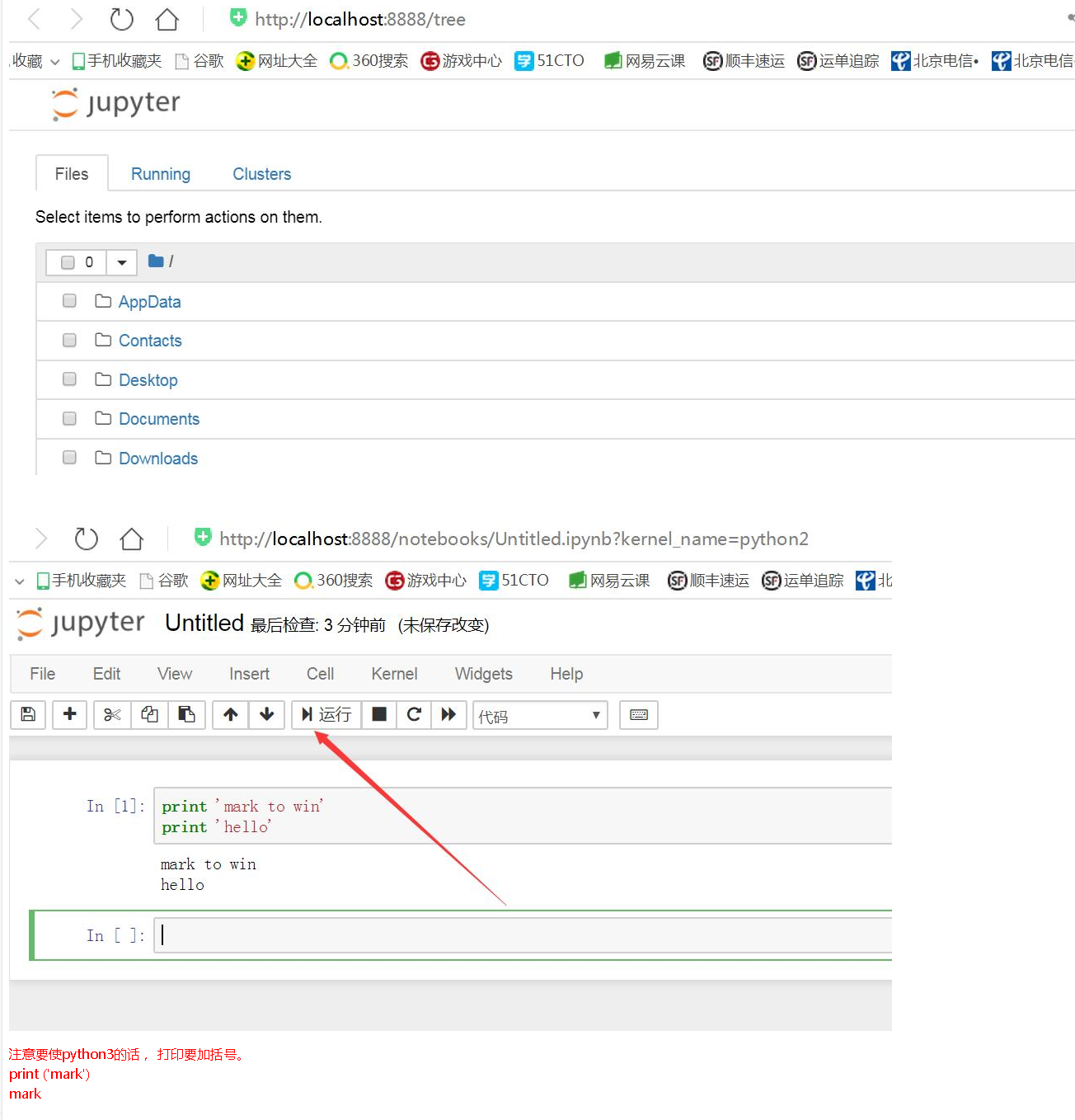The height and width of the screenshot is (1120, 1075).
Task: Click the green security shield in lower address bar
Action: tap(203, 537)
